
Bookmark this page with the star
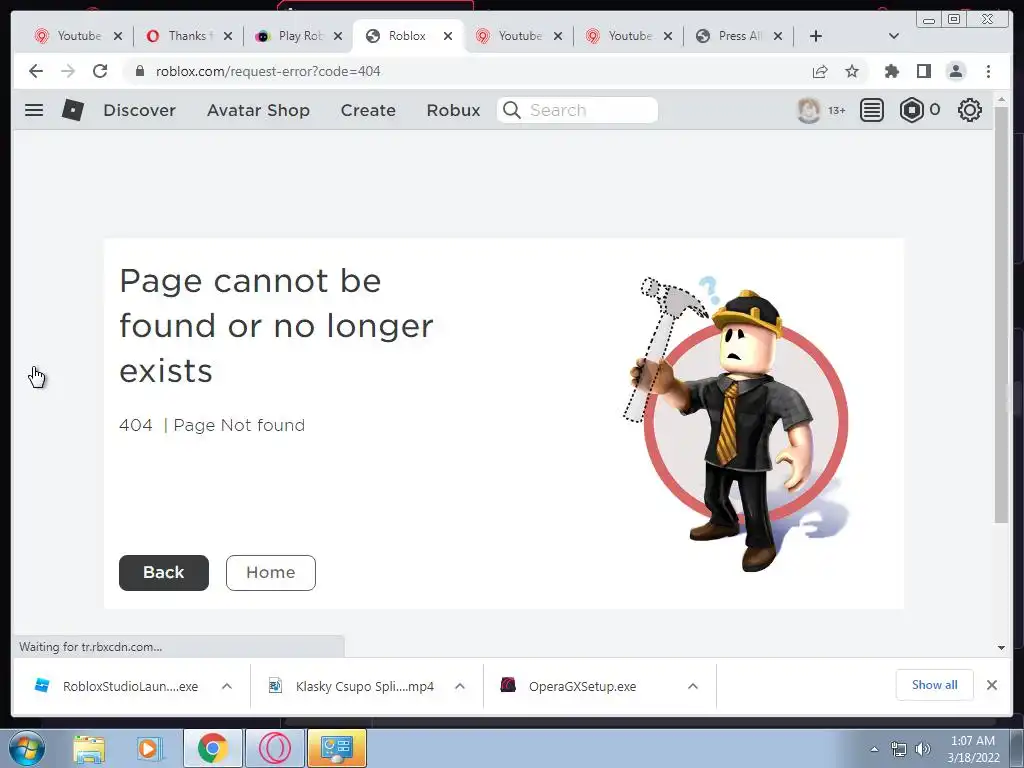[x=852, y=71]
